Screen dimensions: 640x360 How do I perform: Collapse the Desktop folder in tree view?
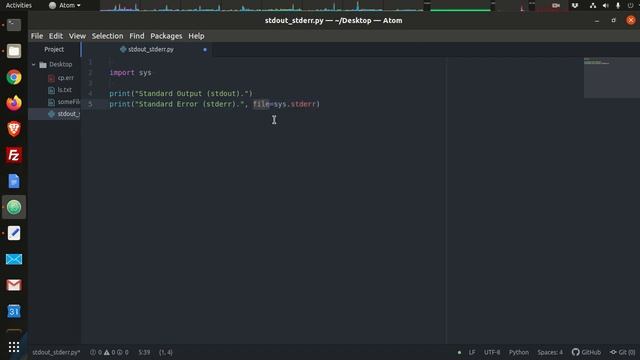[x=33, y=64]
